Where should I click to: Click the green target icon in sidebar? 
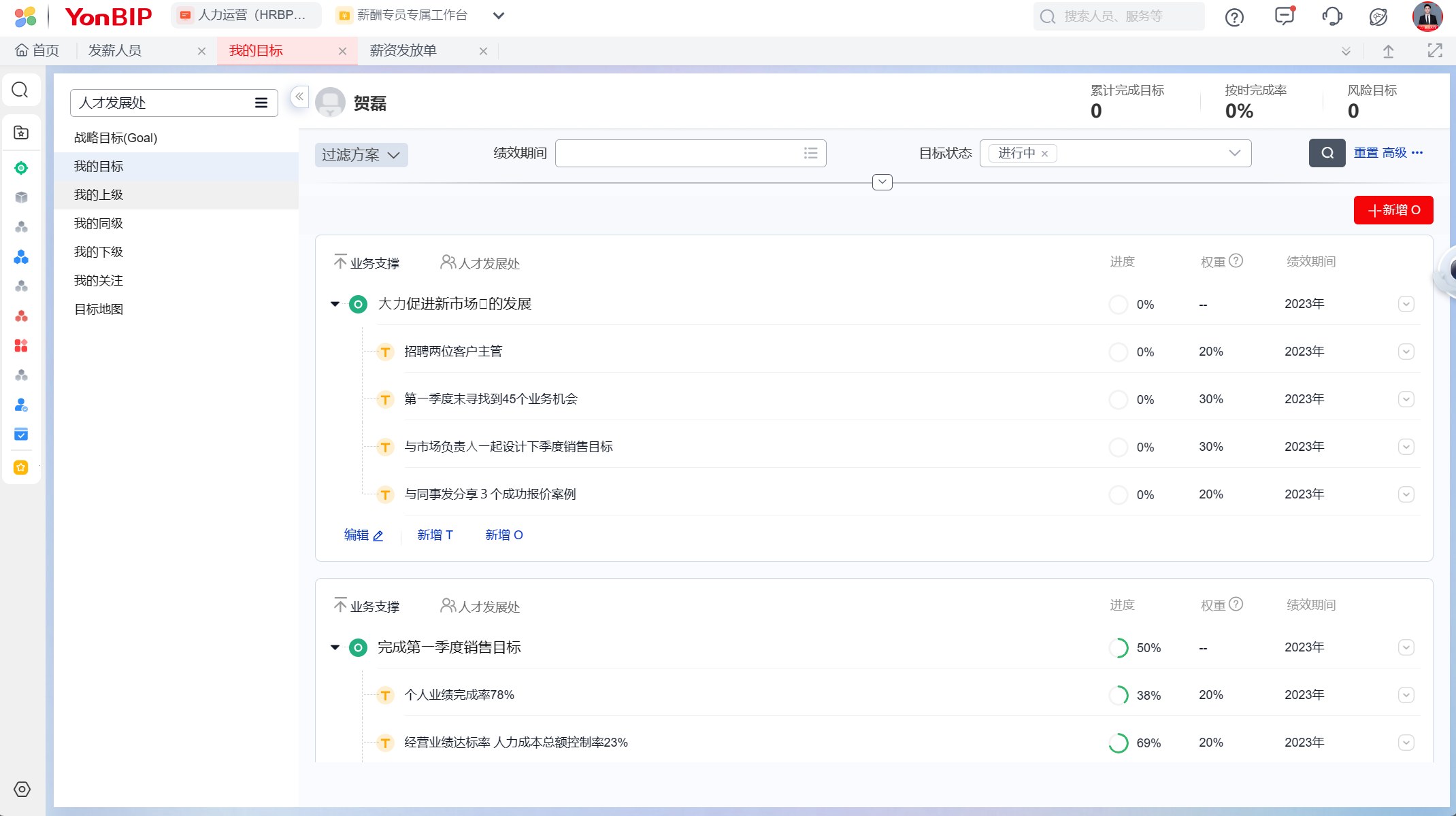click(21, 168)
